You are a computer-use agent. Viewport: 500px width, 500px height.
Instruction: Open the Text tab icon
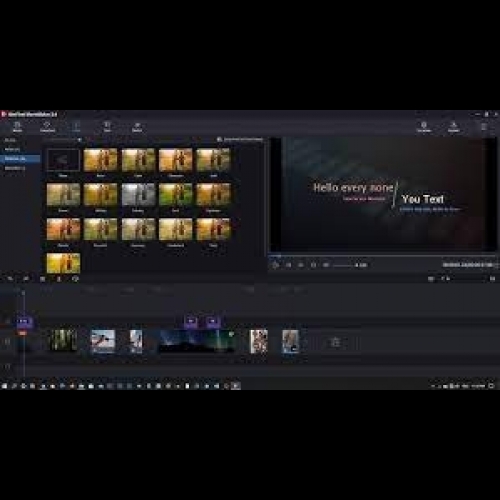click(107, 127)
